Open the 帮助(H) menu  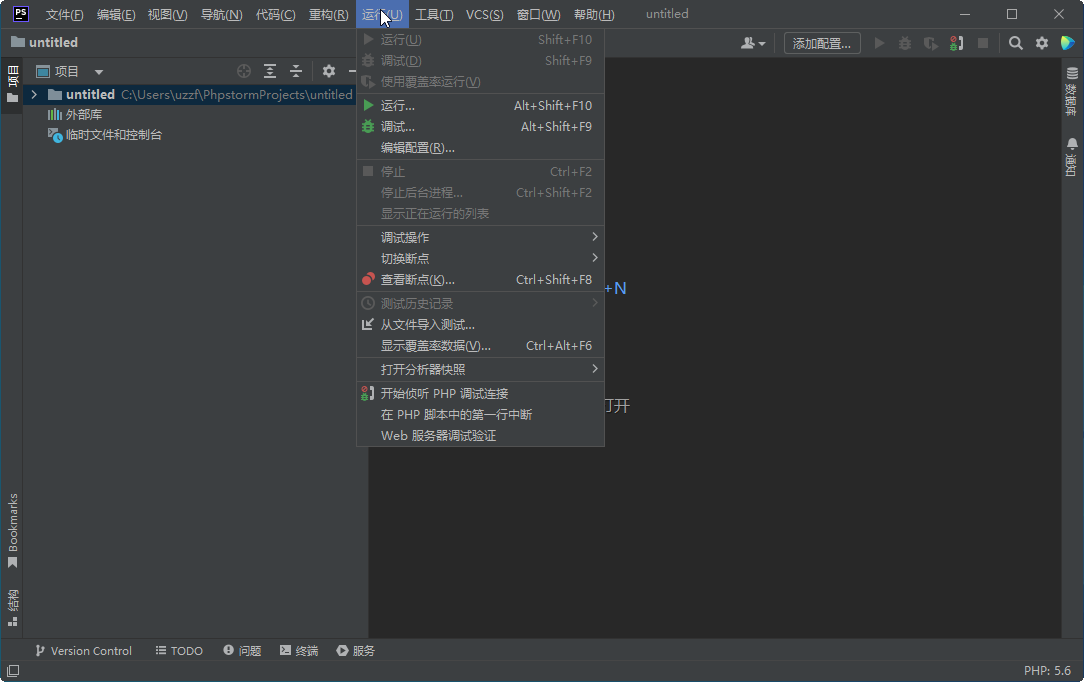pos(594,15)
